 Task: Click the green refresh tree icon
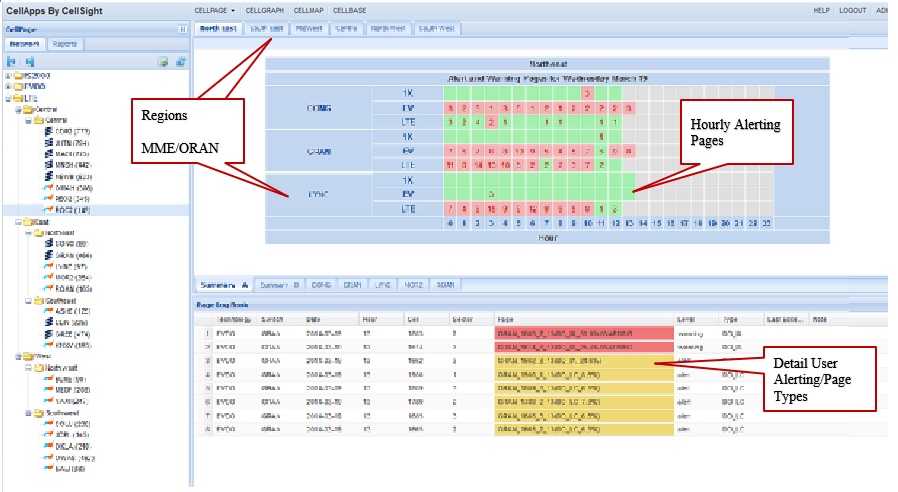(x=162, y=62)
